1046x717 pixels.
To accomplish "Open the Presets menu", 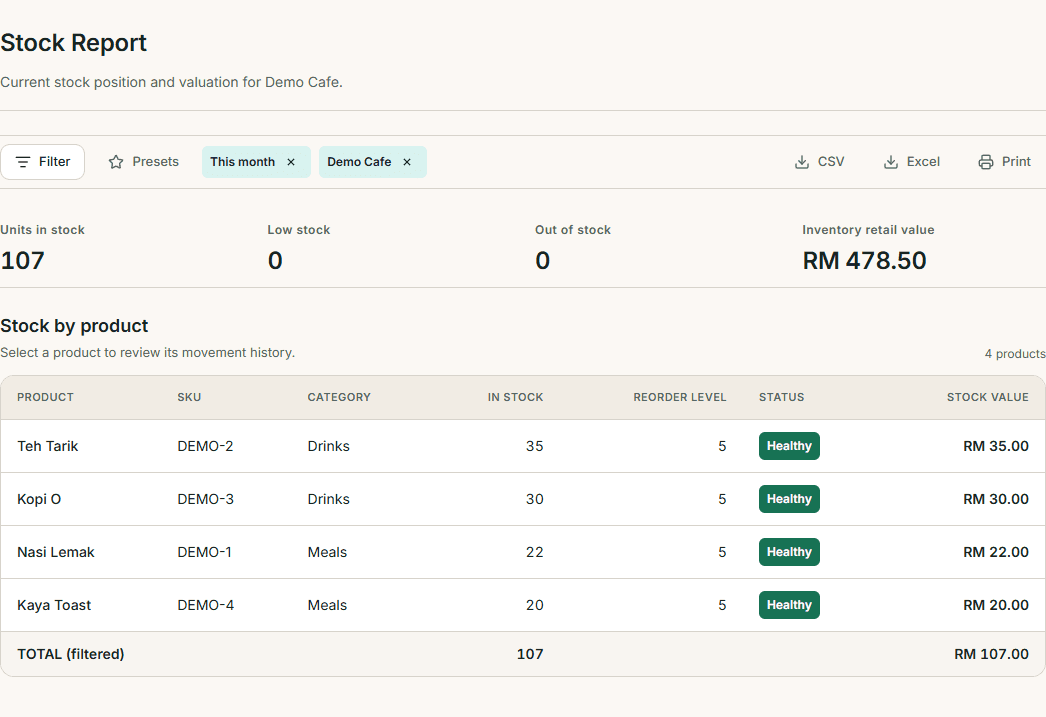I will 144,162.
